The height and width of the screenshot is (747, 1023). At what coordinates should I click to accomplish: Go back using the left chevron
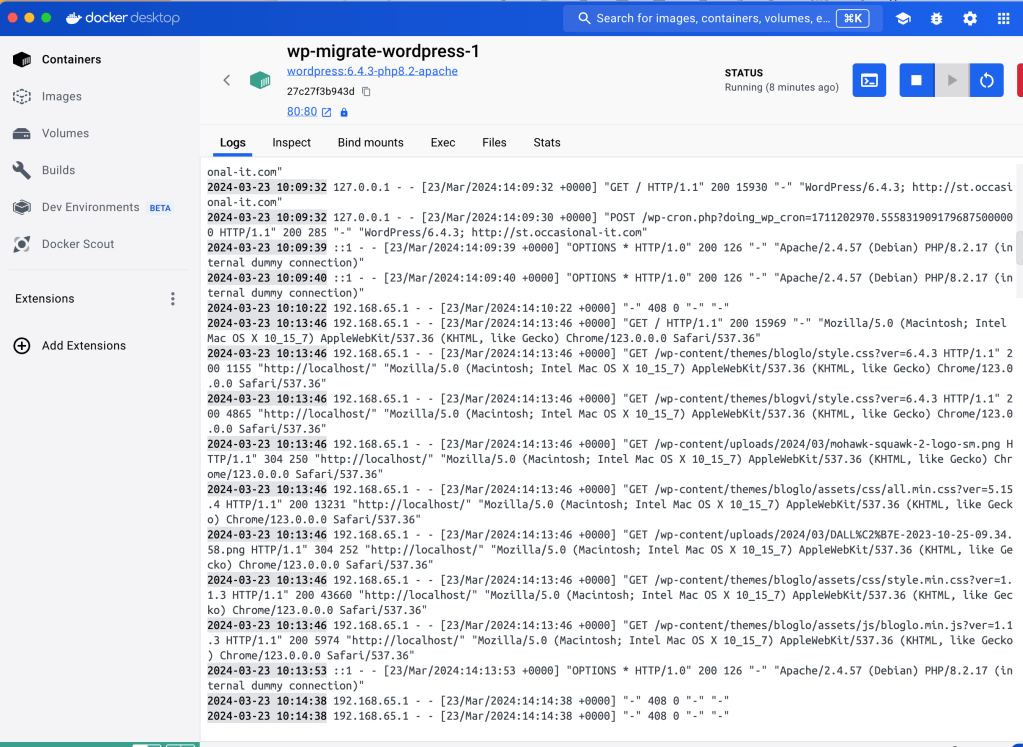[x=227, y=80]
